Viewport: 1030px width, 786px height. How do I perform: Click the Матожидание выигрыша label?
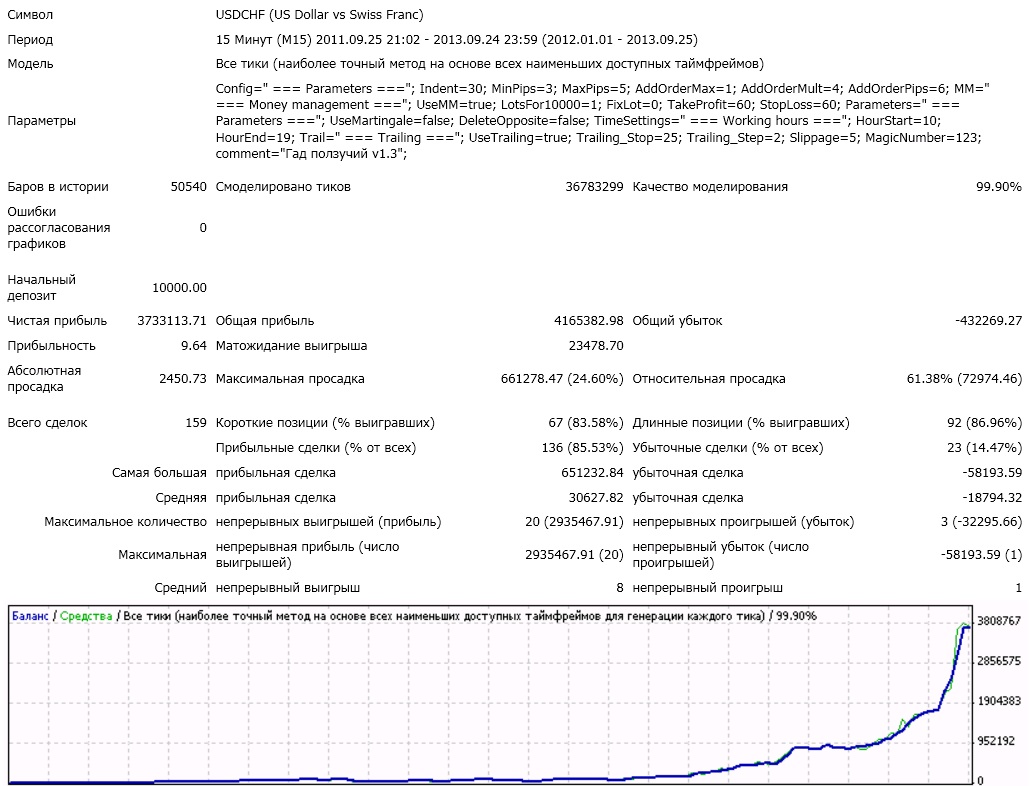[291, 345]
